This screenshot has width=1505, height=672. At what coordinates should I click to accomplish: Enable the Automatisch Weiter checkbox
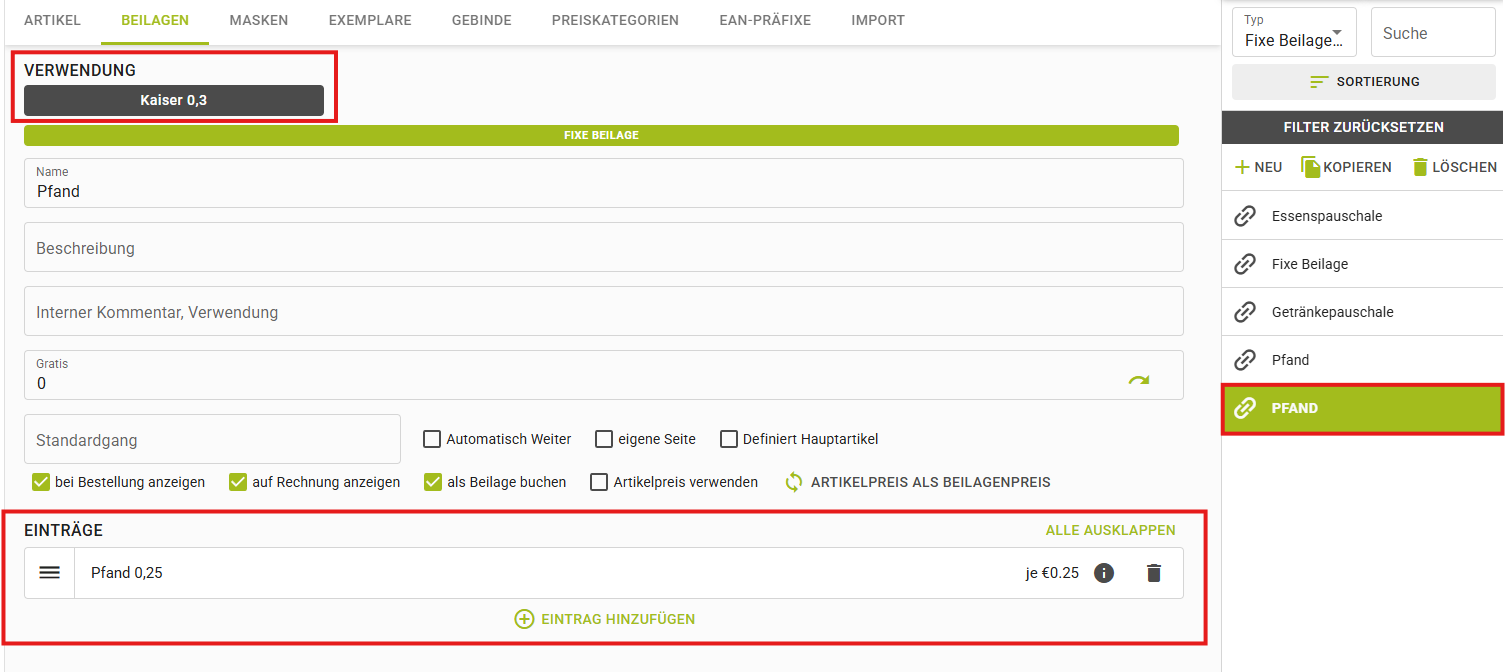point(432,439)
